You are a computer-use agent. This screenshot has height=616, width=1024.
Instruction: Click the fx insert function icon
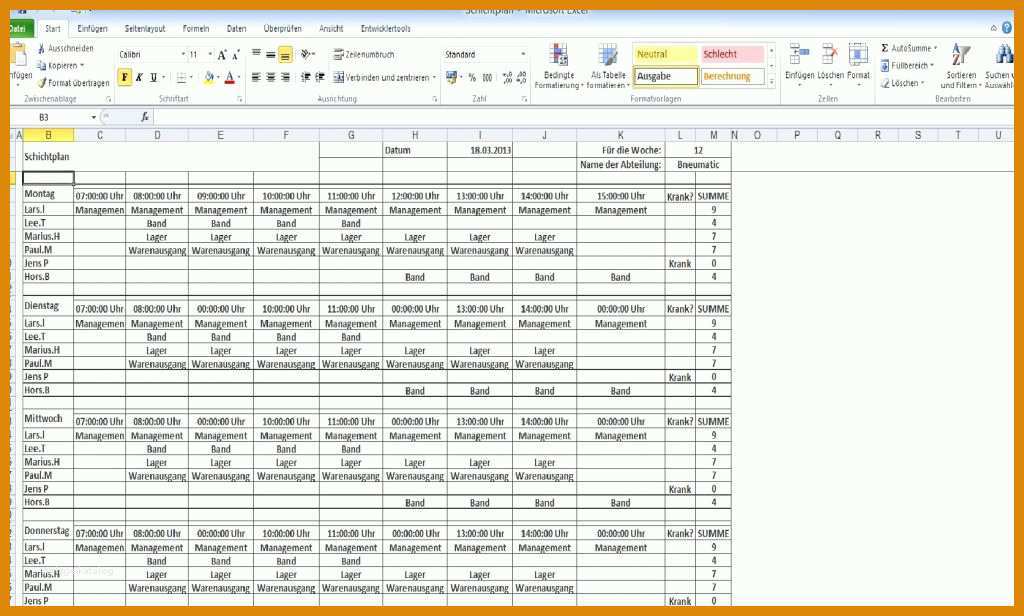click(x=145, y=117)
